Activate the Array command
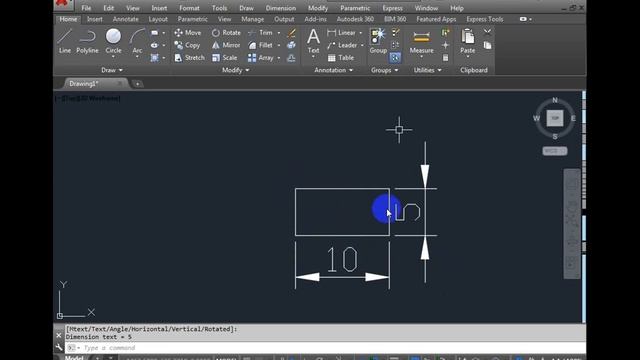Viewport: 640px width, 360px height. point(261,58)
